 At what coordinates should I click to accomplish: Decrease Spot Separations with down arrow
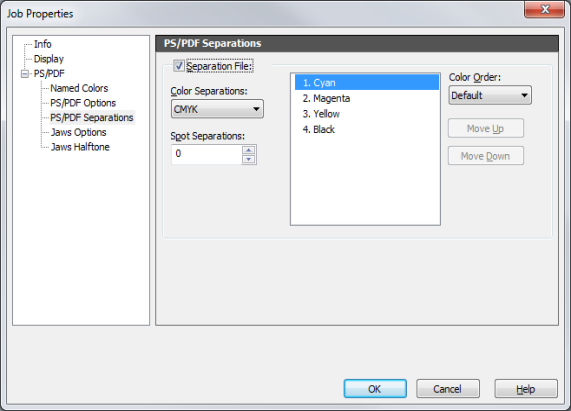point(249,159)
